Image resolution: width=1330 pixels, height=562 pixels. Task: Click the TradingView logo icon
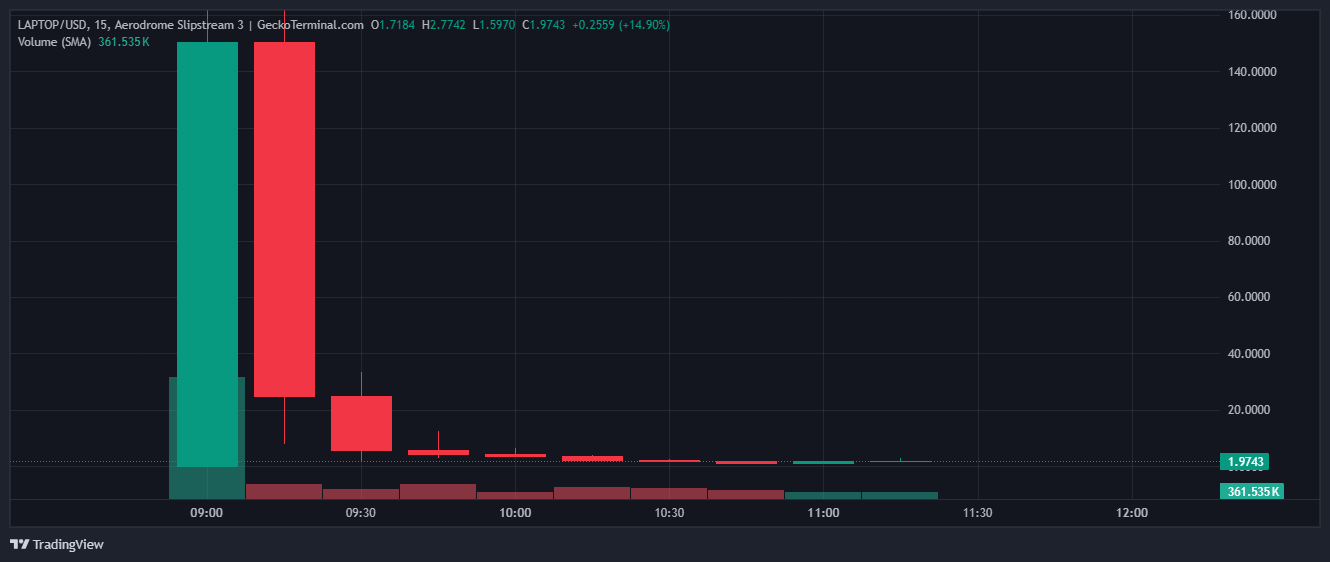pyautogui.click(x=19, y=544)
